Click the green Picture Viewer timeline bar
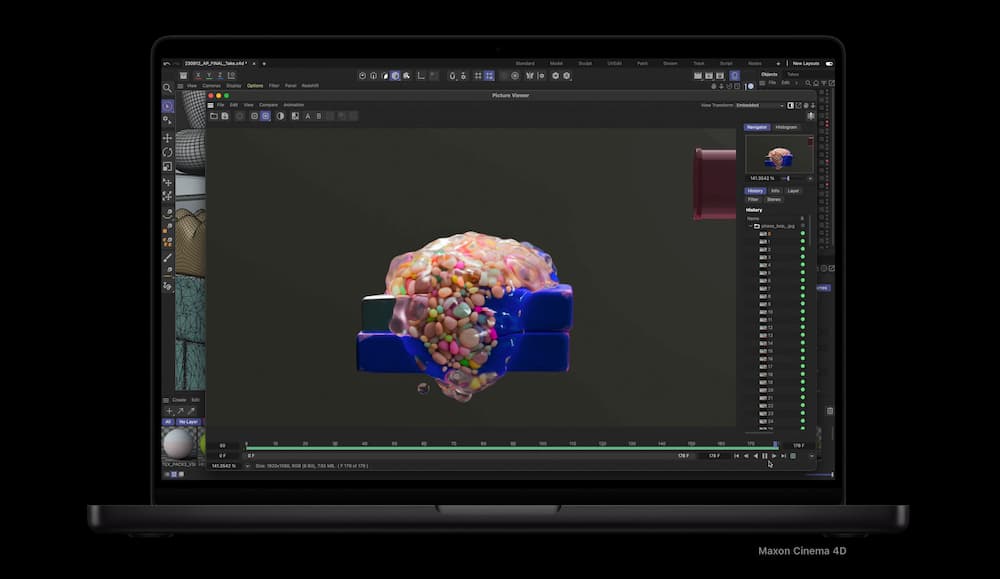The height and width of the screenshot is (579, 1000). (510, 448)
